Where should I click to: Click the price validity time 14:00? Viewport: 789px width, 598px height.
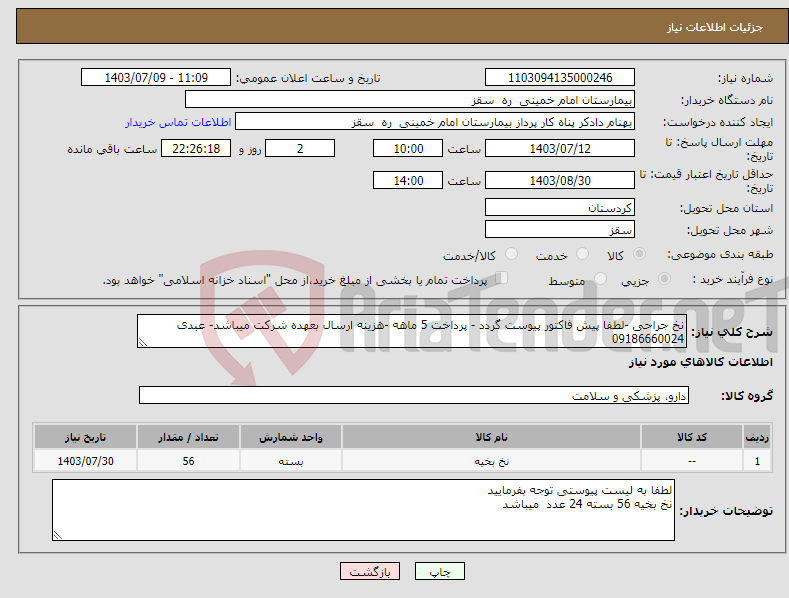[x=408, y=180]
